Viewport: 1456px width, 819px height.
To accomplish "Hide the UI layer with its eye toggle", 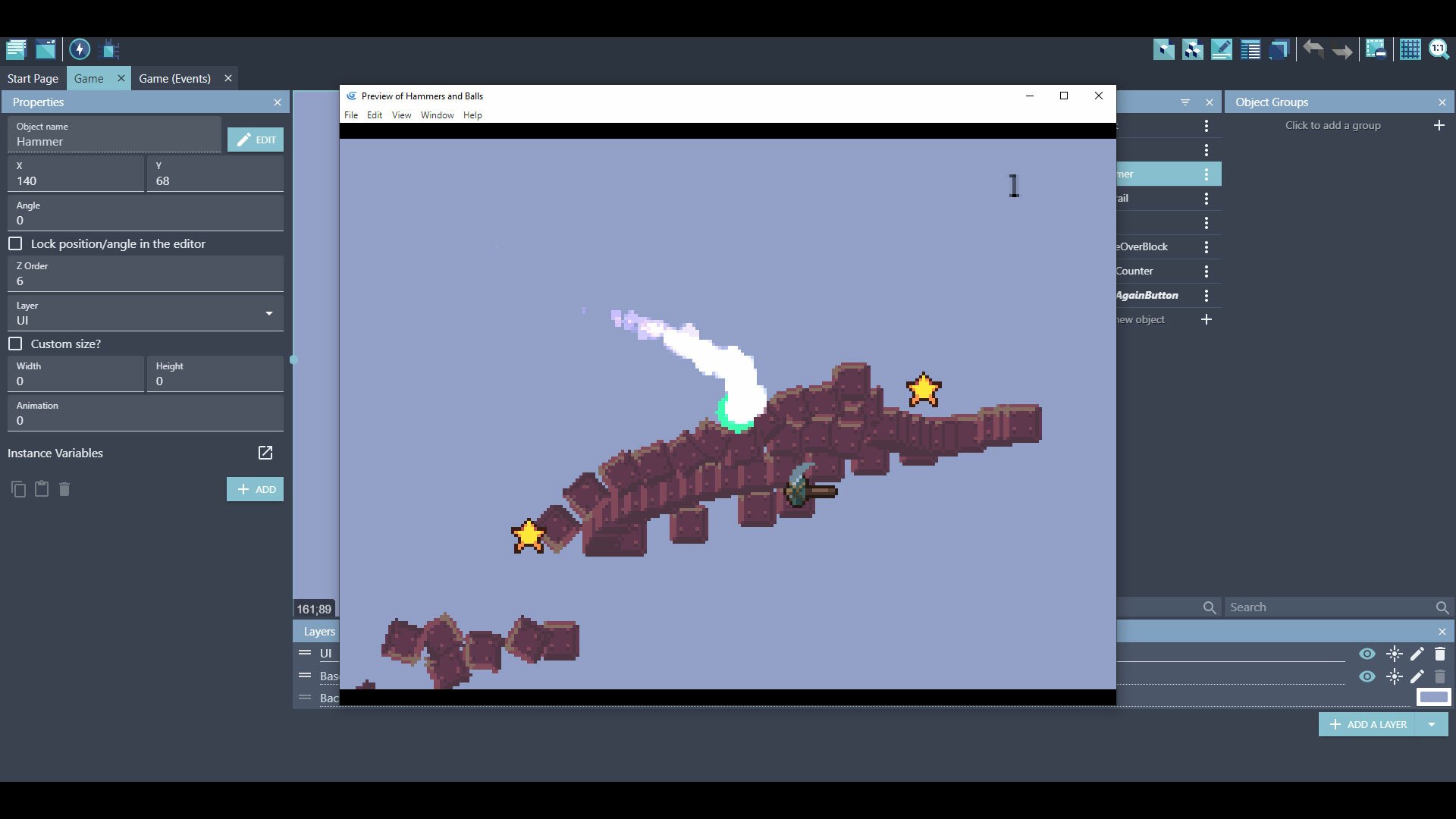I will point(1369,654).
